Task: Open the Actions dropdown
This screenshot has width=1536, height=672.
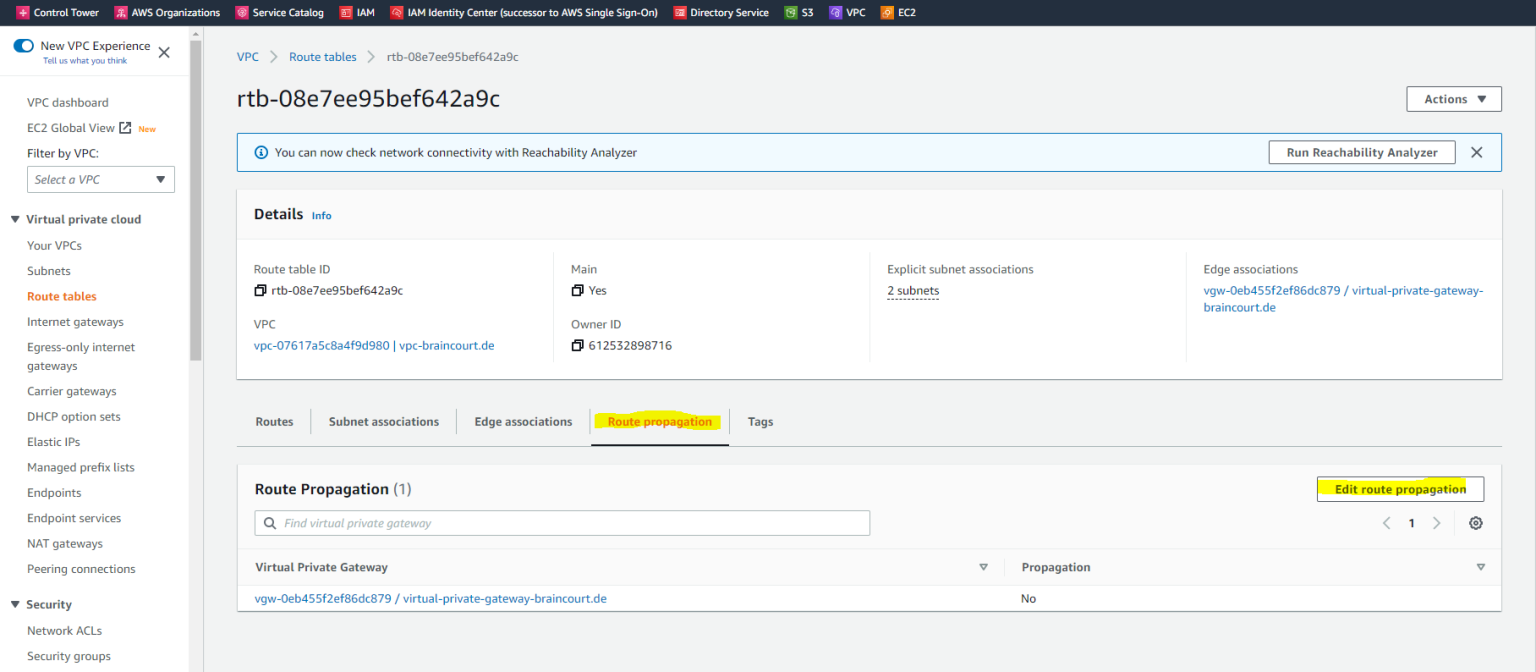Action: point(1453,98)
